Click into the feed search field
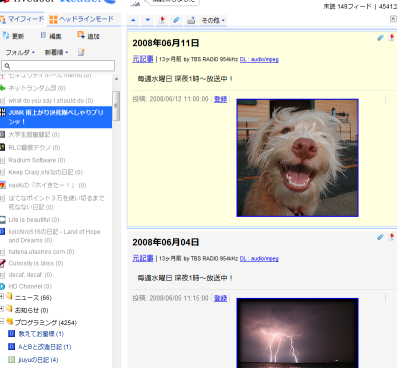This screenshot has width=397, height=368. [x=58, y=66]
